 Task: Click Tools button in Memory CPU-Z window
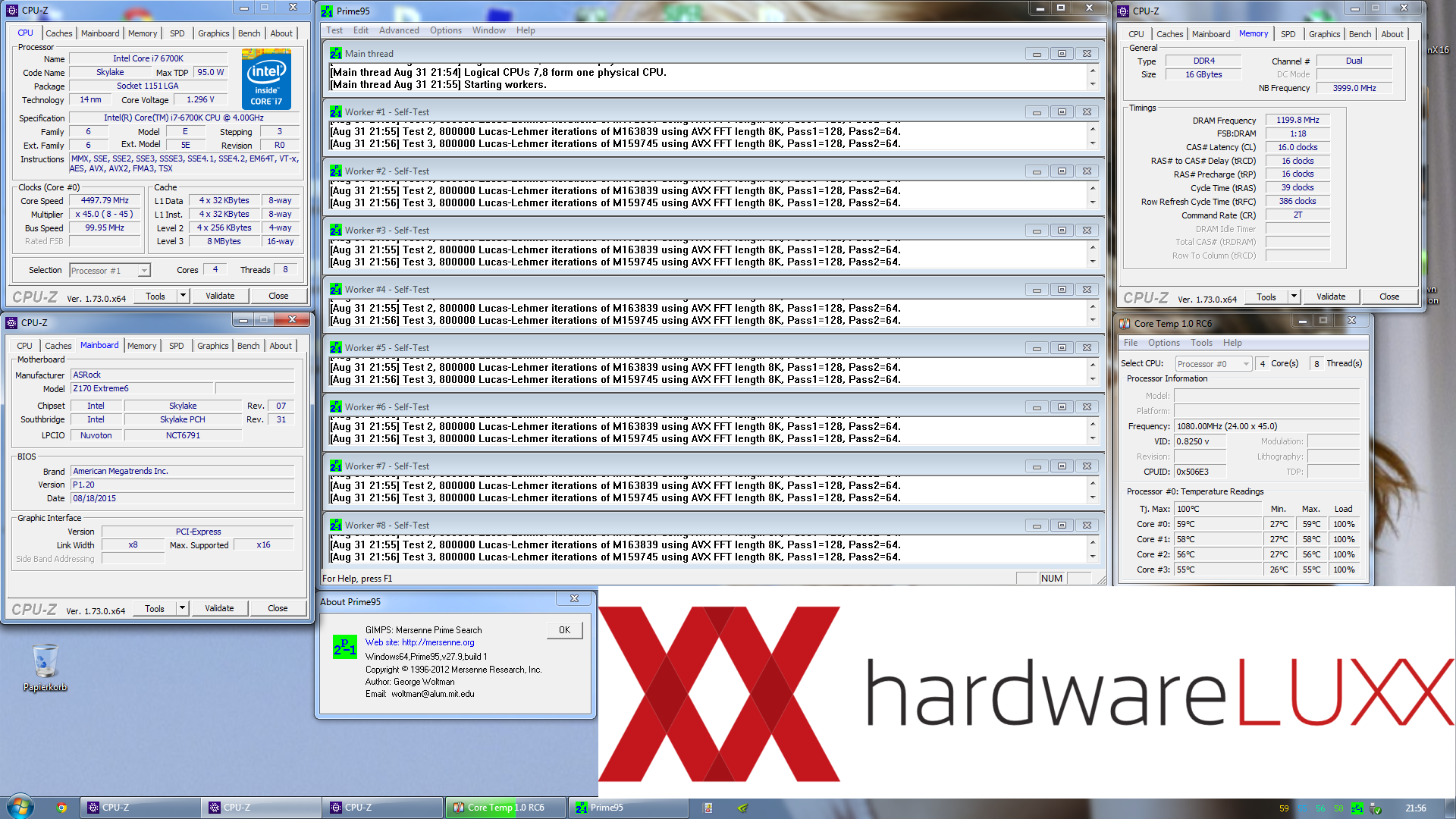tap(1266, 297)
